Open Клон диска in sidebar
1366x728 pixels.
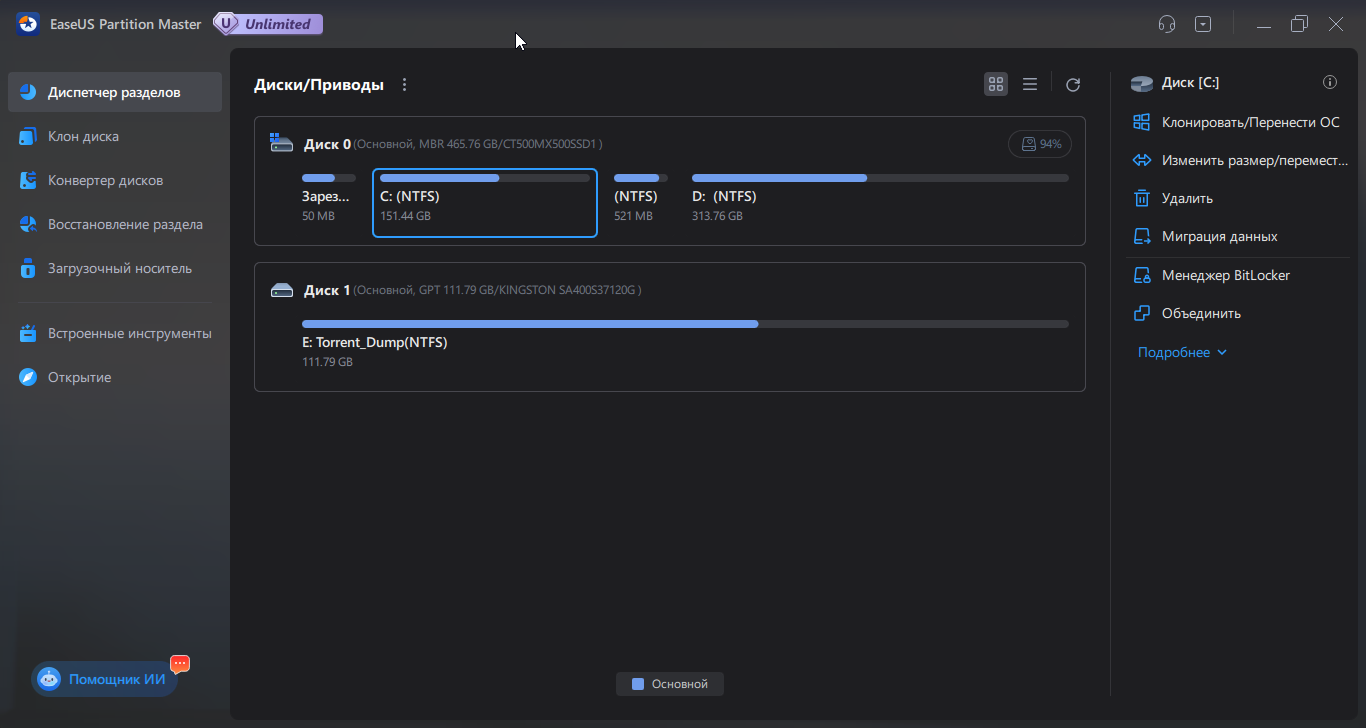point(83,136)
